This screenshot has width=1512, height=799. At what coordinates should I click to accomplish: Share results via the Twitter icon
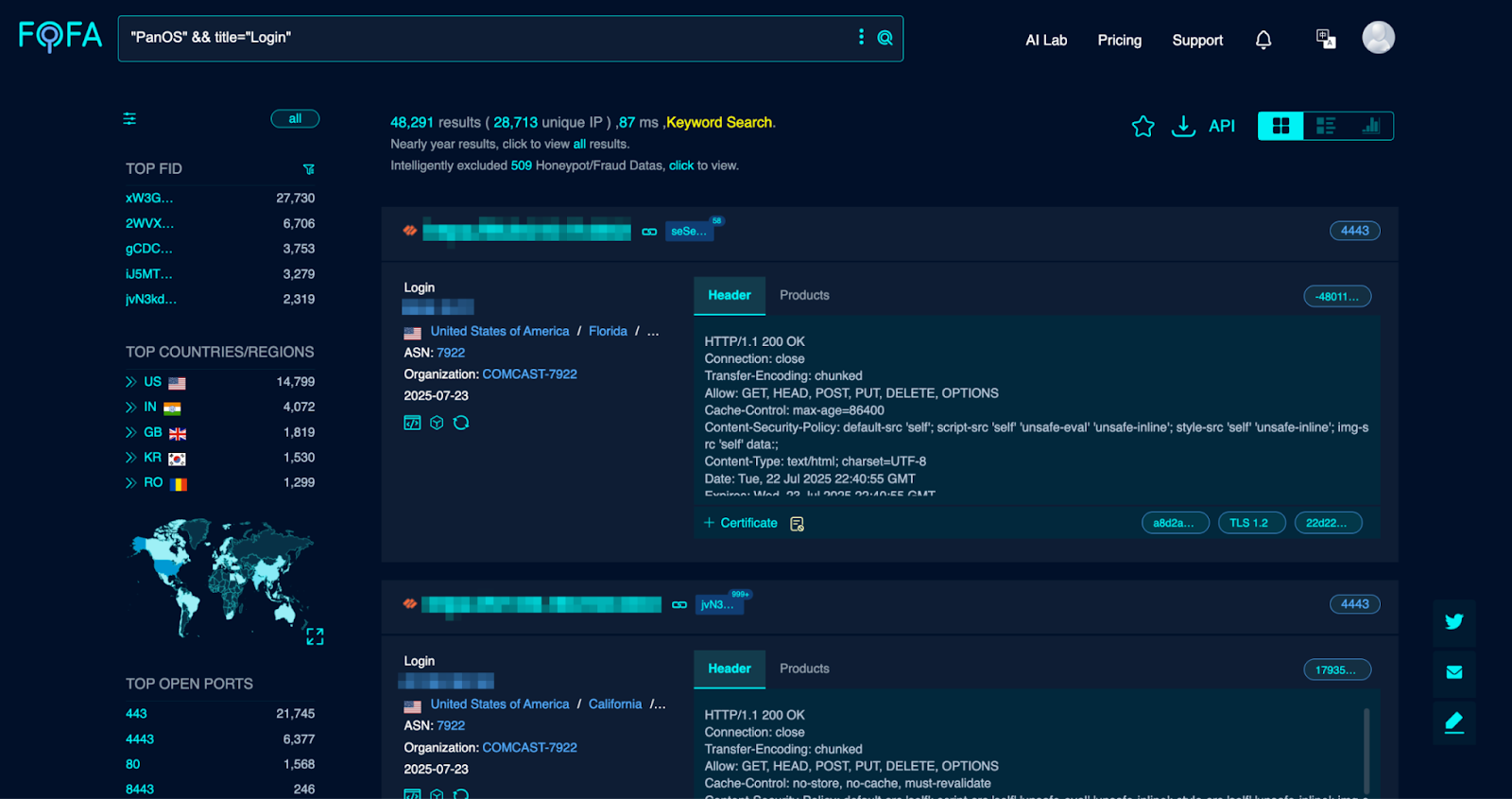[x=1453, y=621]
